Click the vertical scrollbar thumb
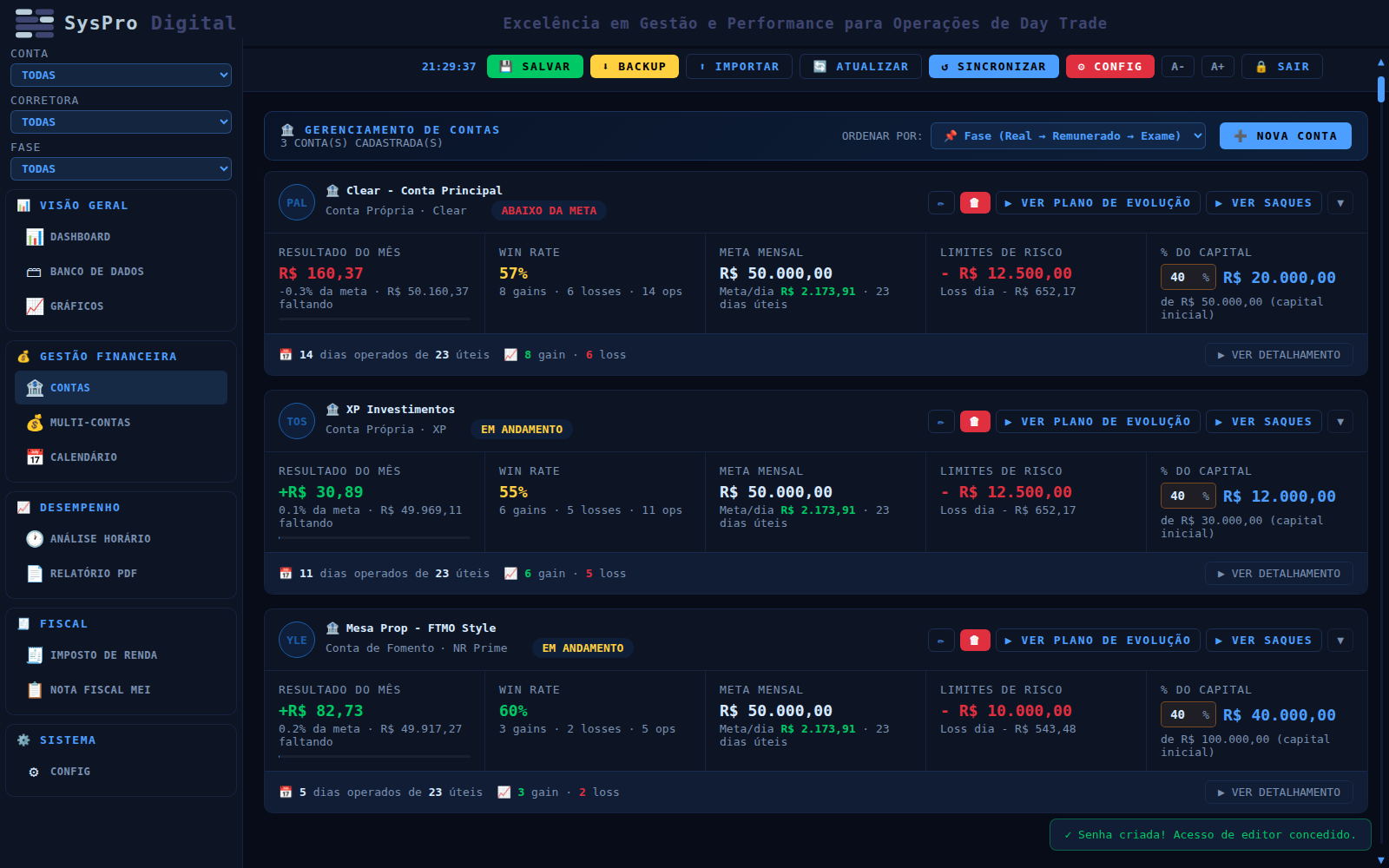The width and height of the screenshot is (1389, 868). (x=1381, y=89)
